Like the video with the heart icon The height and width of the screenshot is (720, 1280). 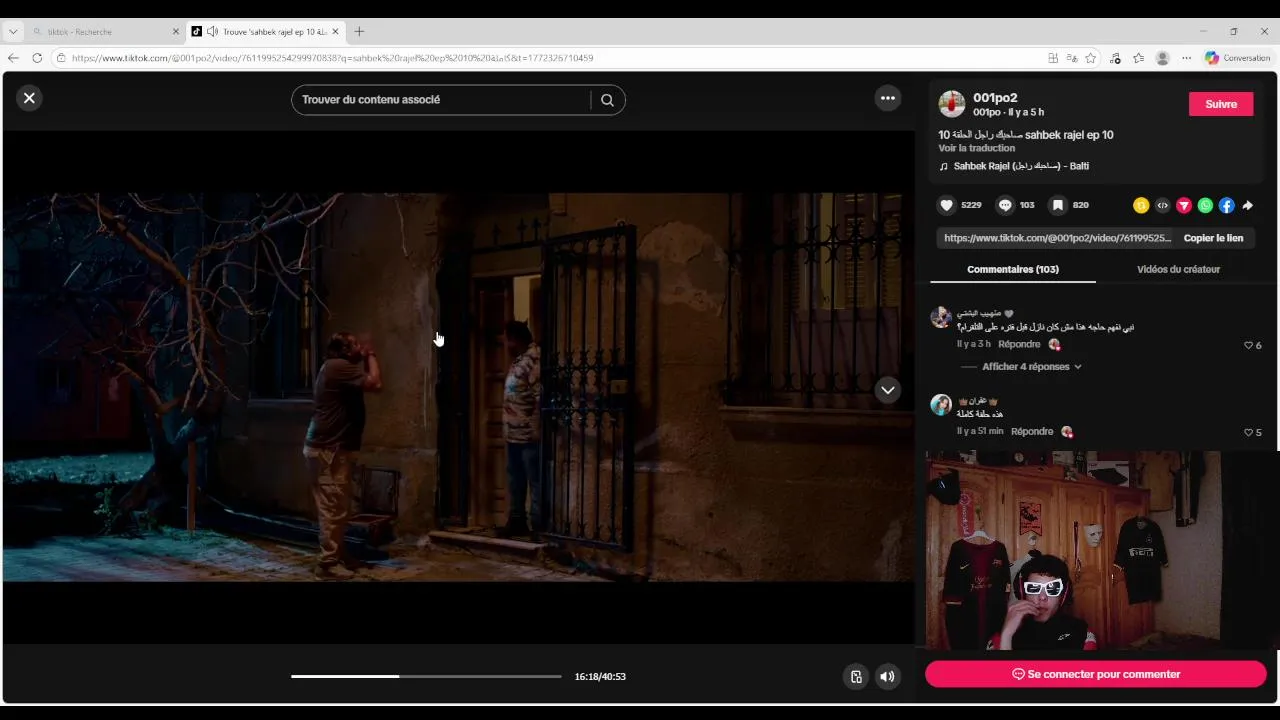click(947, 205)
